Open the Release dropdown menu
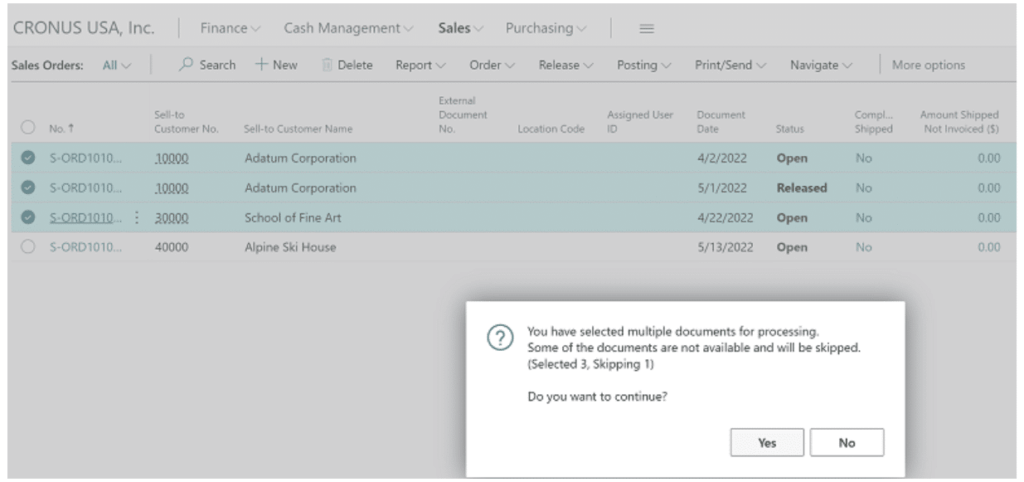 (x=566, y=65)
